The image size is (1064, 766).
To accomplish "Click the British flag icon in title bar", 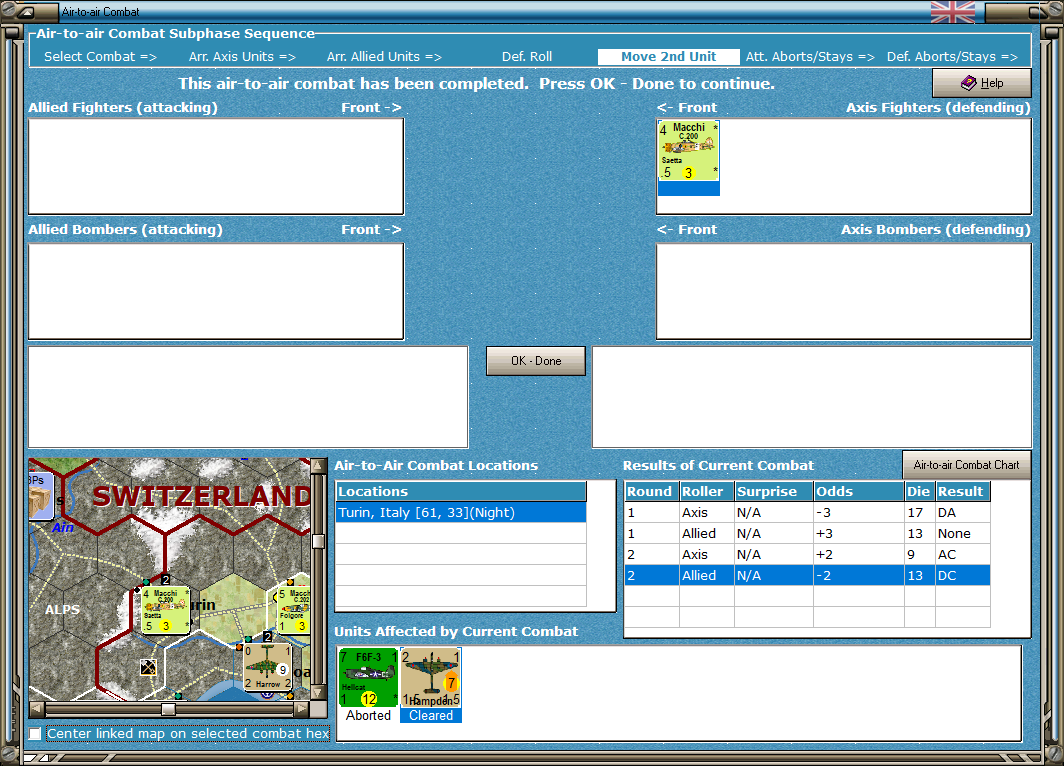I will (953, 12).
